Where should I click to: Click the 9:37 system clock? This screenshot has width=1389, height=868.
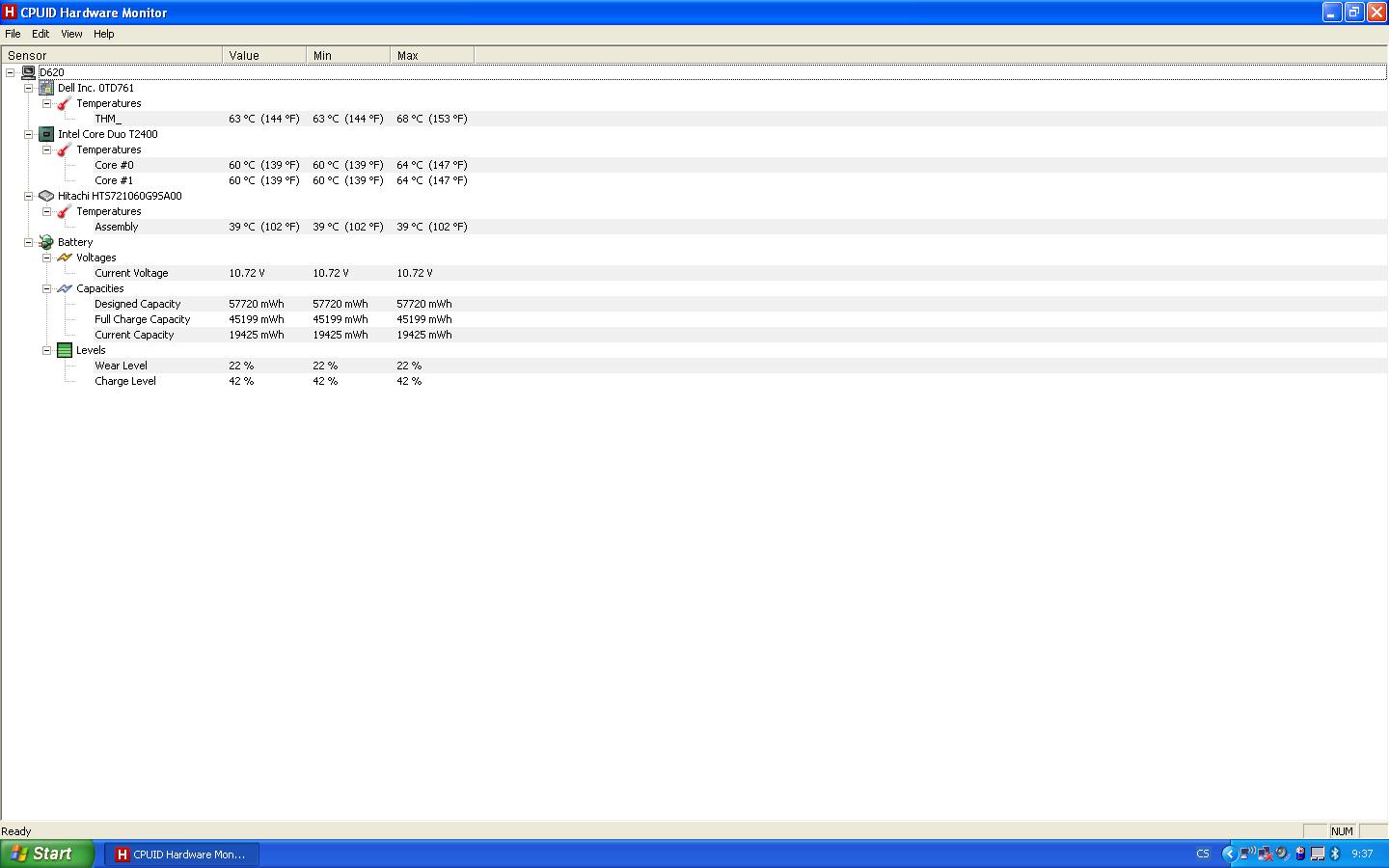point(1362,854)
